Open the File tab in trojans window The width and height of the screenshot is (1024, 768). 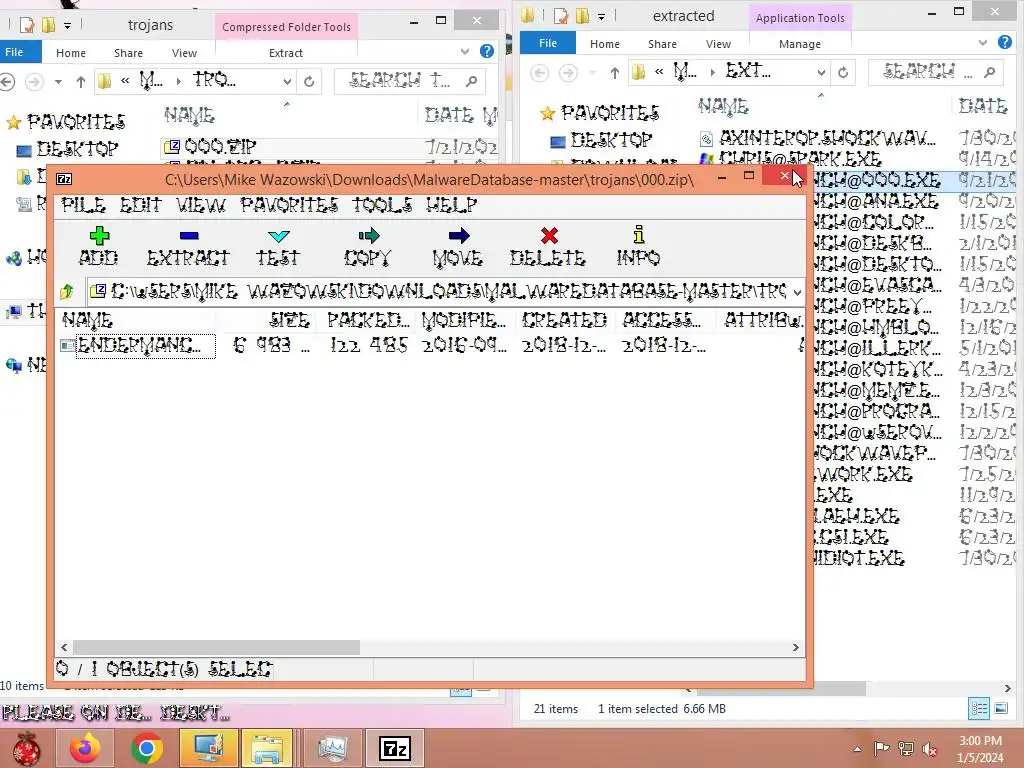coord(14,52)
